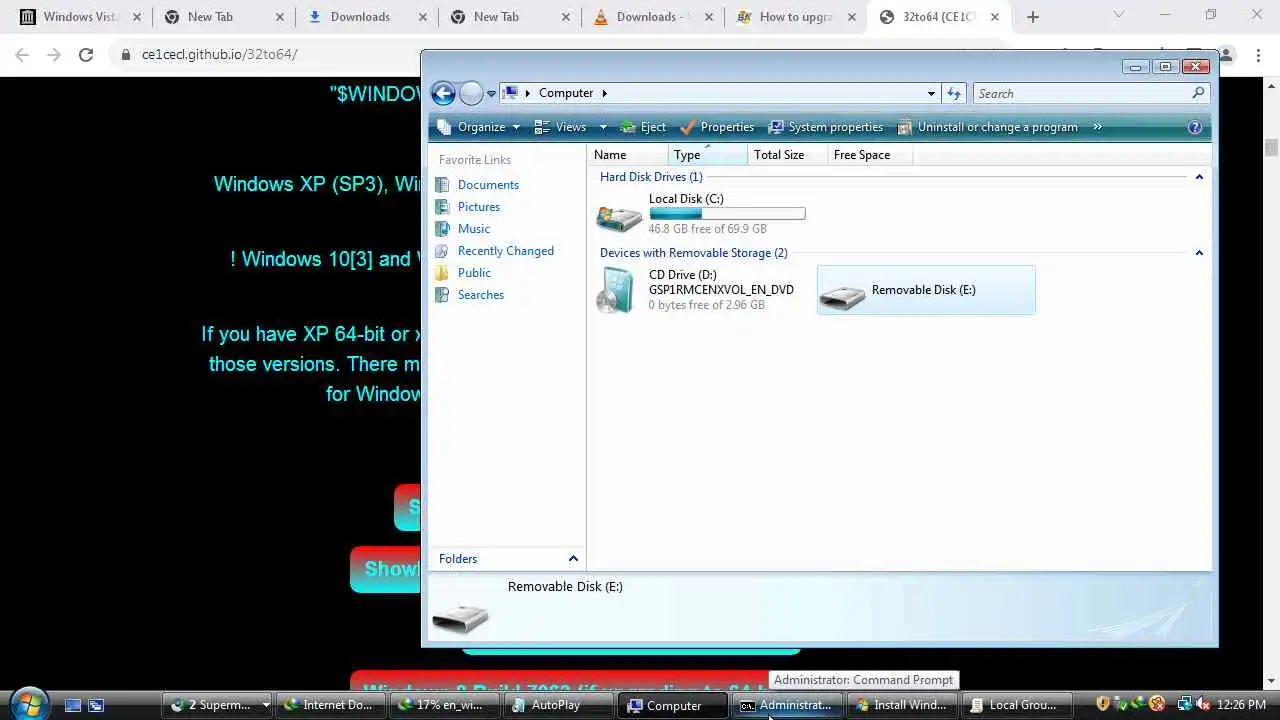
Task: Open System properties from toolbar
Action: point(826,127)
